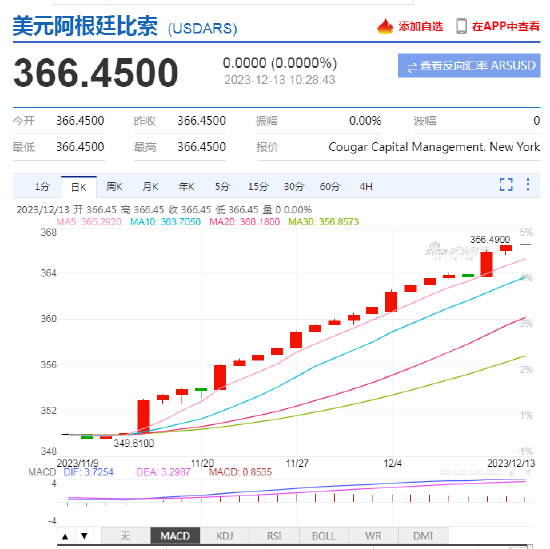Click the latest candlestick on 12/13
The image size is (550, 549).
[506, 249]
